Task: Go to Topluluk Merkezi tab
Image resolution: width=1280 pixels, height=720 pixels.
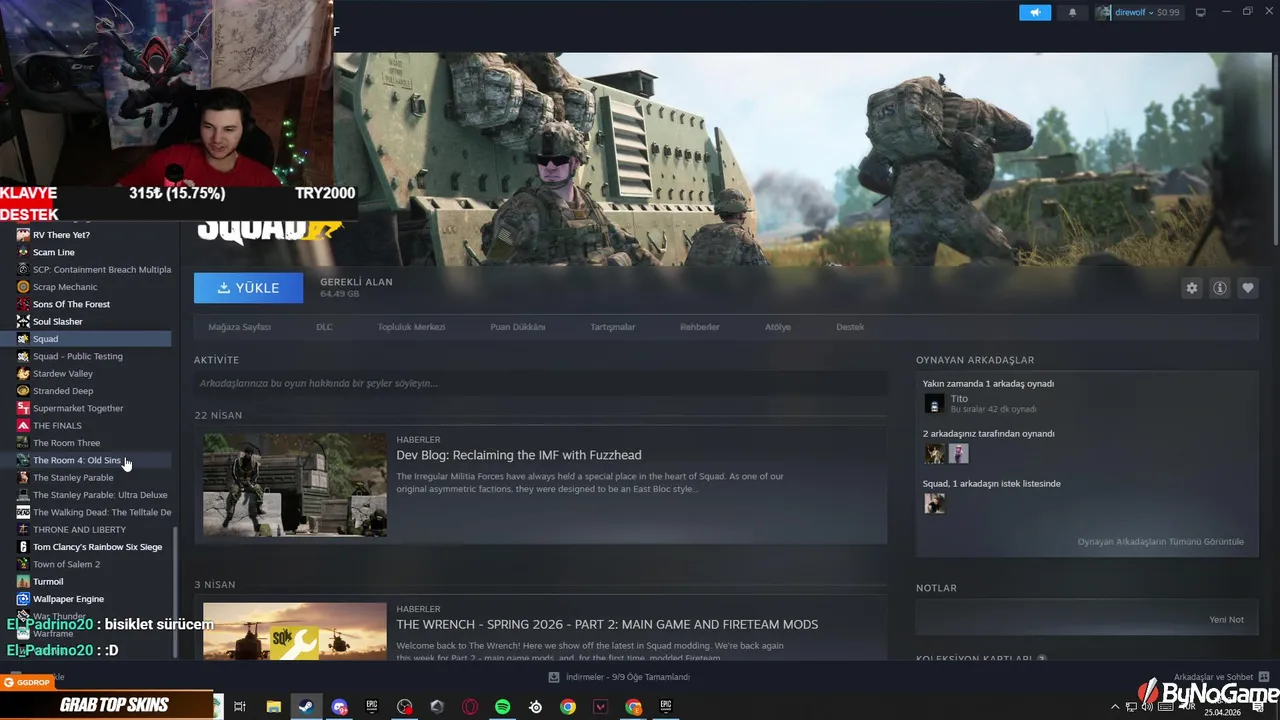Action: pos(411,327)
